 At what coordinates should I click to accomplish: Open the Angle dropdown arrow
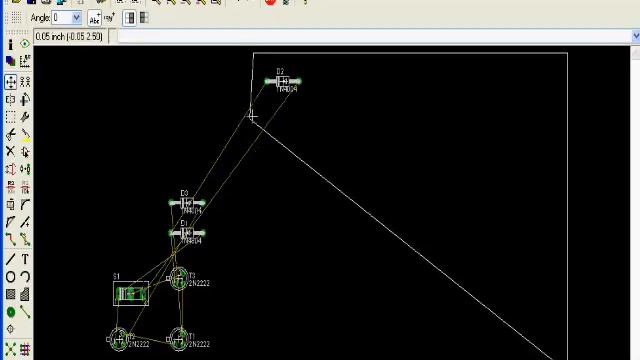point(76,18)
